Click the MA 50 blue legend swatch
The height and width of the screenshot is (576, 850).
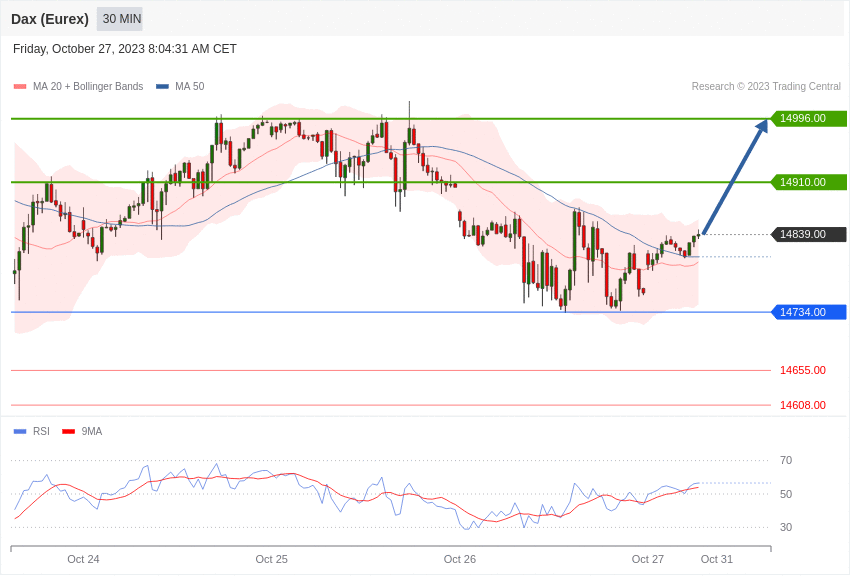point(162,87)
